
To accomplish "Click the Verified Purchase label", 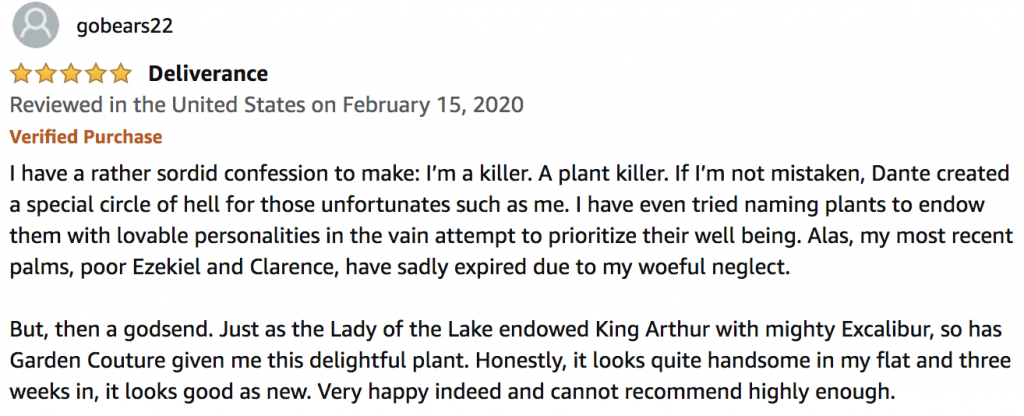I will coord(86,136).
